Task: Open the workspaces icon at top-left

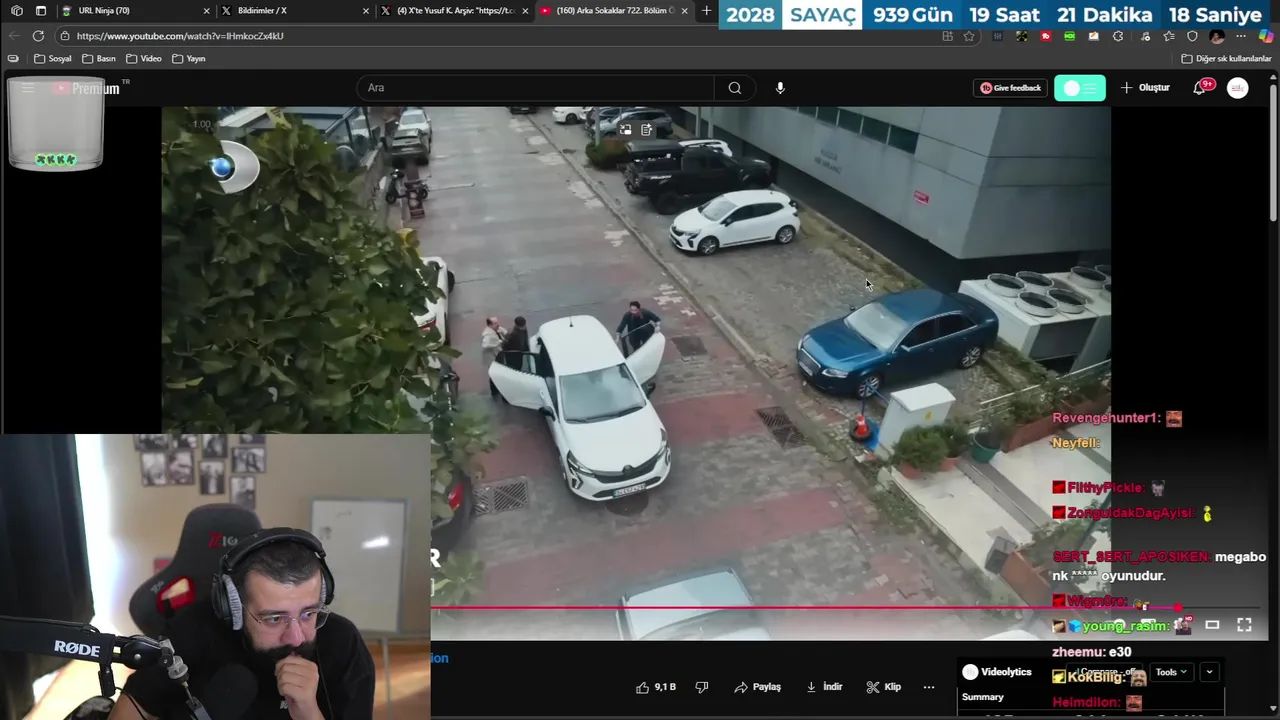Action: pyautogui.click(x=17, y=11)
